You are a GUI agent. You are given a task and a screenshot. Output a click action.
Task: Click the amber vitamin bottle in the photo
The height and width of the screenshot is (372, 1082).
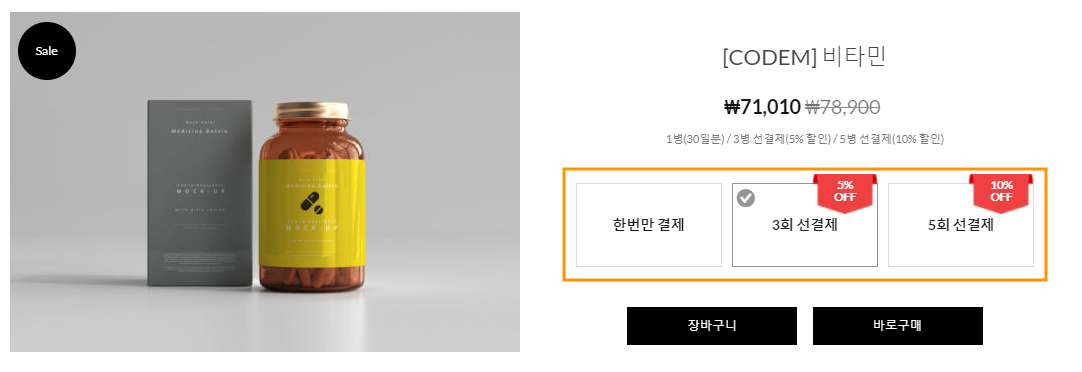pyautogui.click(x=312, y=200)
